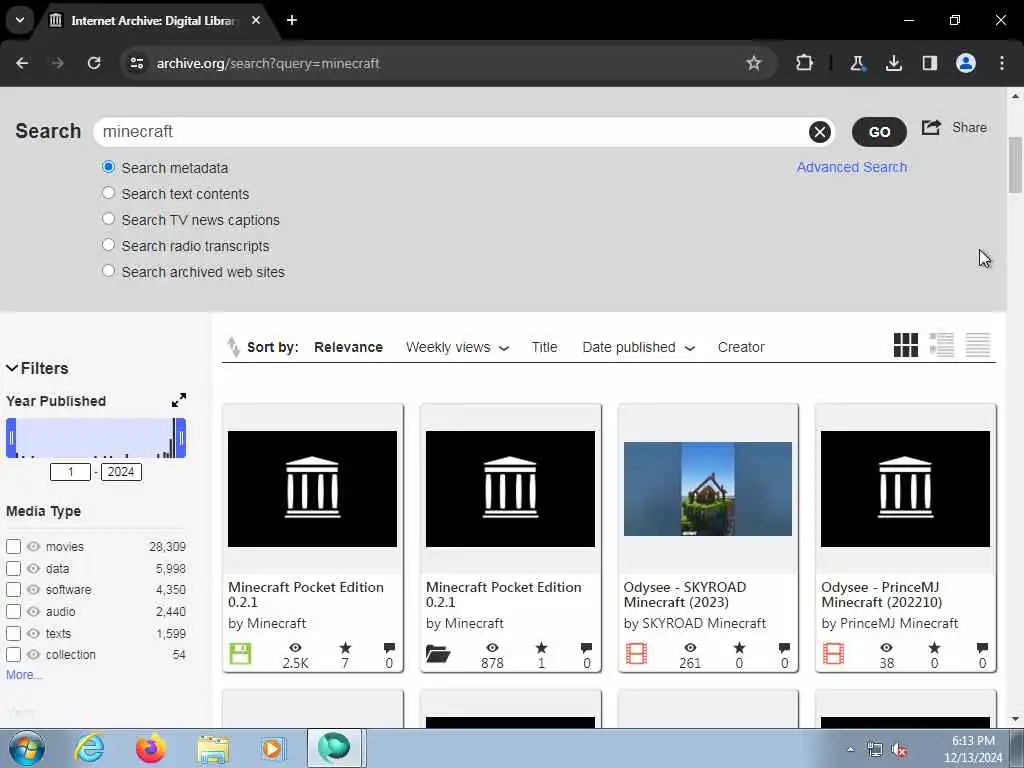The height and width of the screenshot is (768, 1024).
Task: Reload the archive.org page
Action: (94, 63)
